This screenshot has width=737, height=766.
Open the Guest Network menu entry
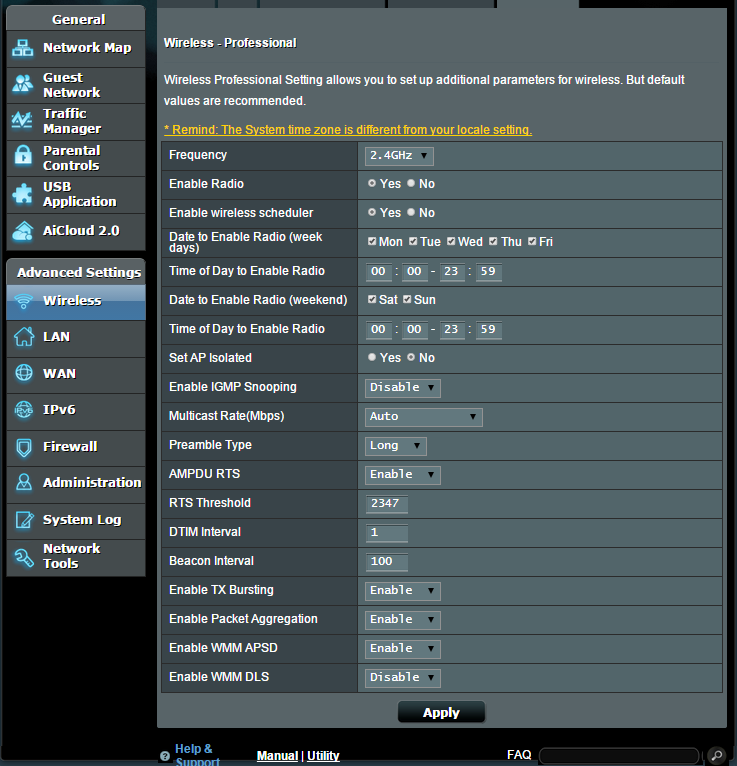(x=76, y=85)
